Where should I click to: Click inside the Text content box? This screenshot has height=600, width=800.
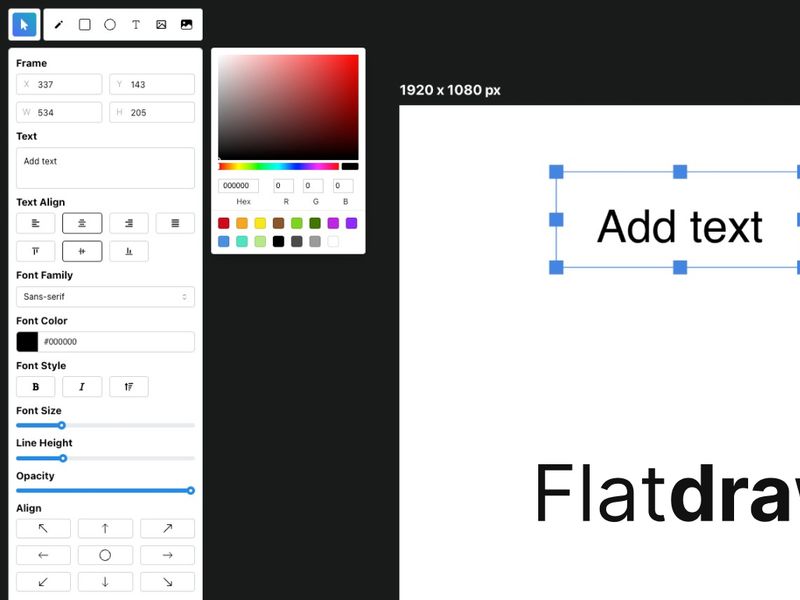[x=105, y=167]
